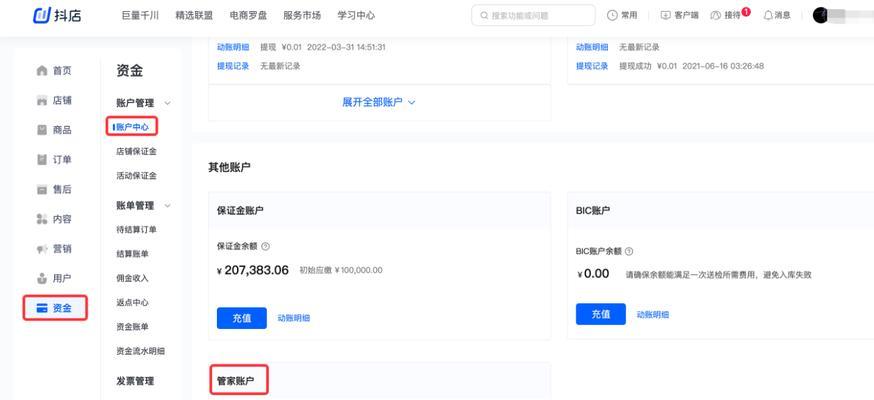Click the 常用 clock icon

coord(612,16)
